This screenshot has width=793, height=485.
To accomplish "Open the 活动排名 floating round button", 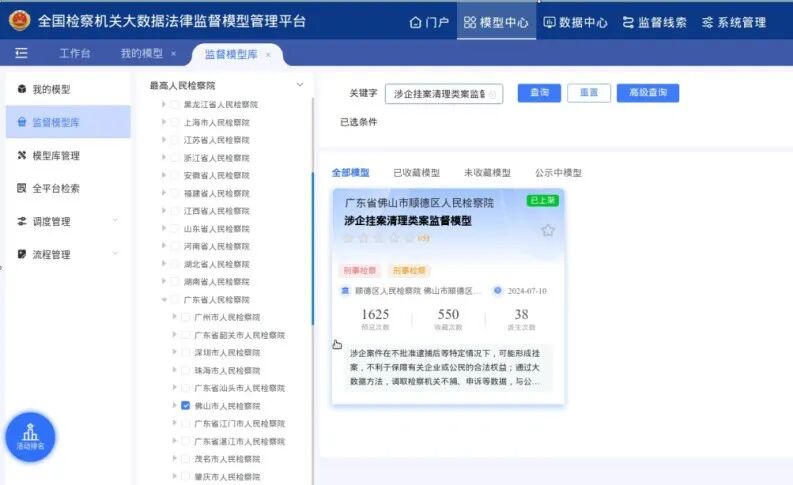I will pyautogui.click(x=30, y=437).
